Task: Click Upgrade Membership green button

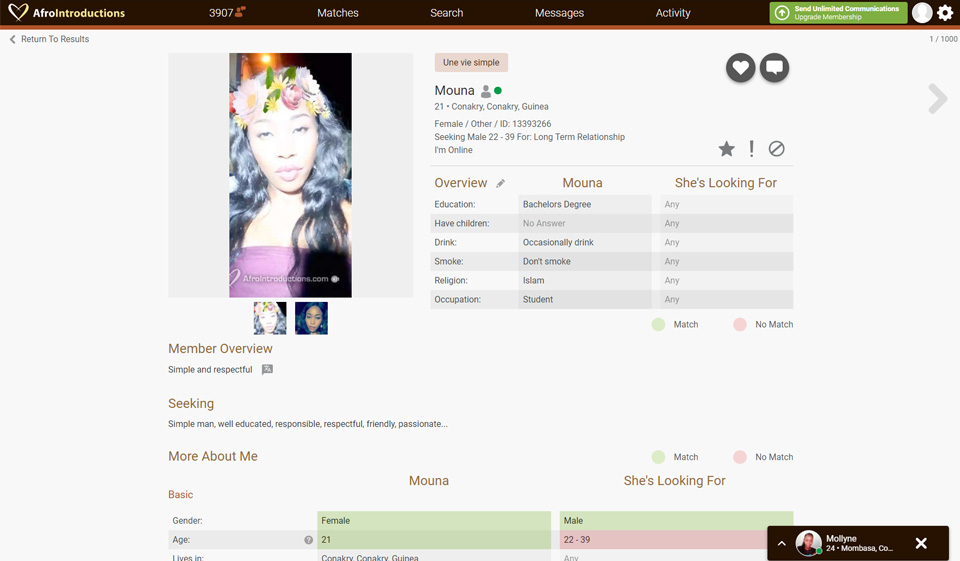Action: 838,13
